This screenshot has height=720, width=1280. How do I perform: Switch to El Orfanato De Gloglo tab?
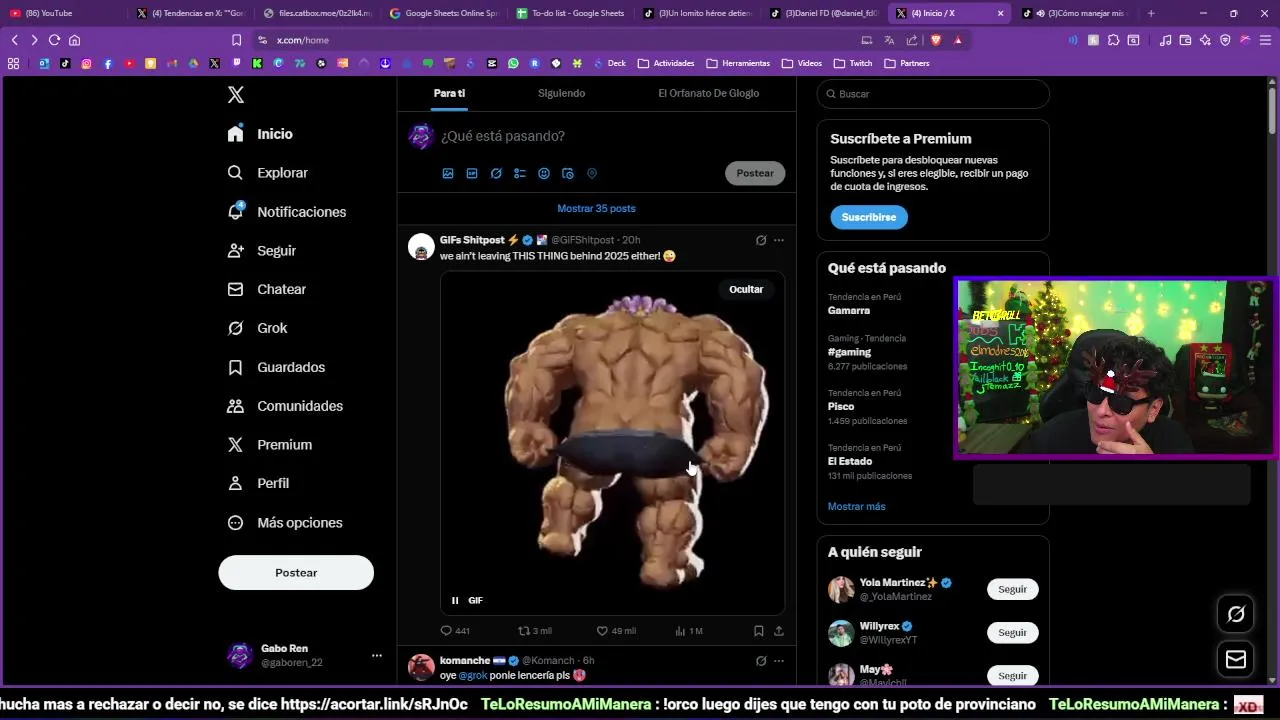click(x=708, y=93)
